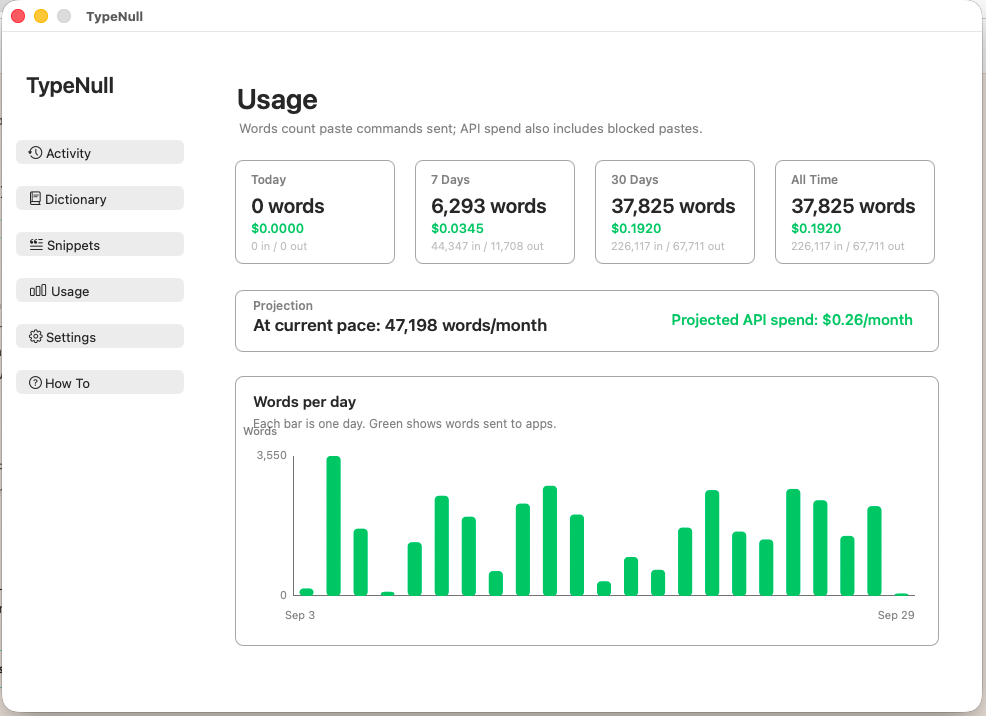The image size is (986, 716).
Task: Click the Activity clock icon in sidebar
Action: (36, 153)
